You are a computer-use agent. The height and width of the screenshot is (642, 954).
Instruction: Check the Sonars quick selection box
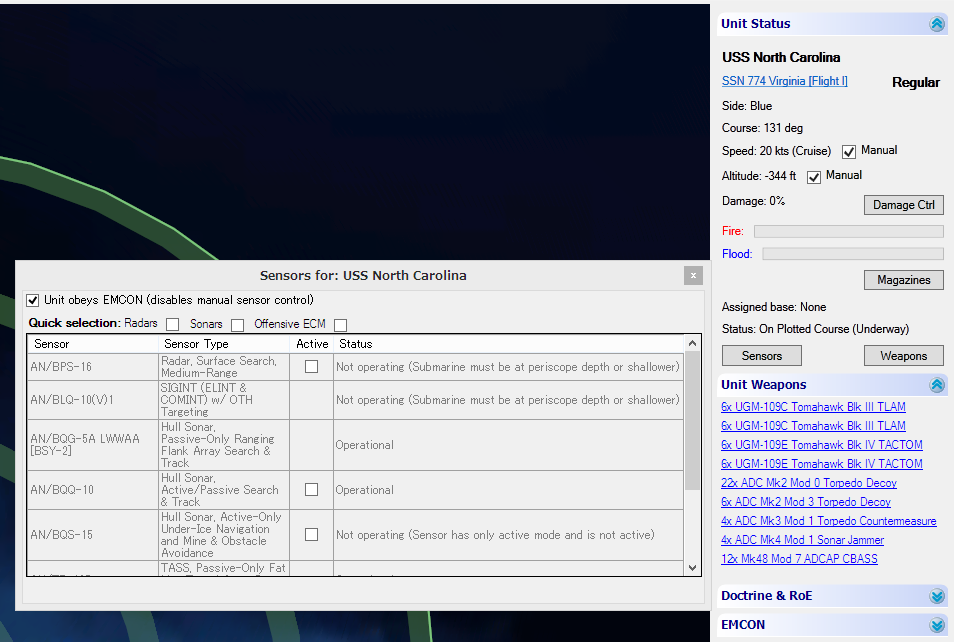[238, 325]
